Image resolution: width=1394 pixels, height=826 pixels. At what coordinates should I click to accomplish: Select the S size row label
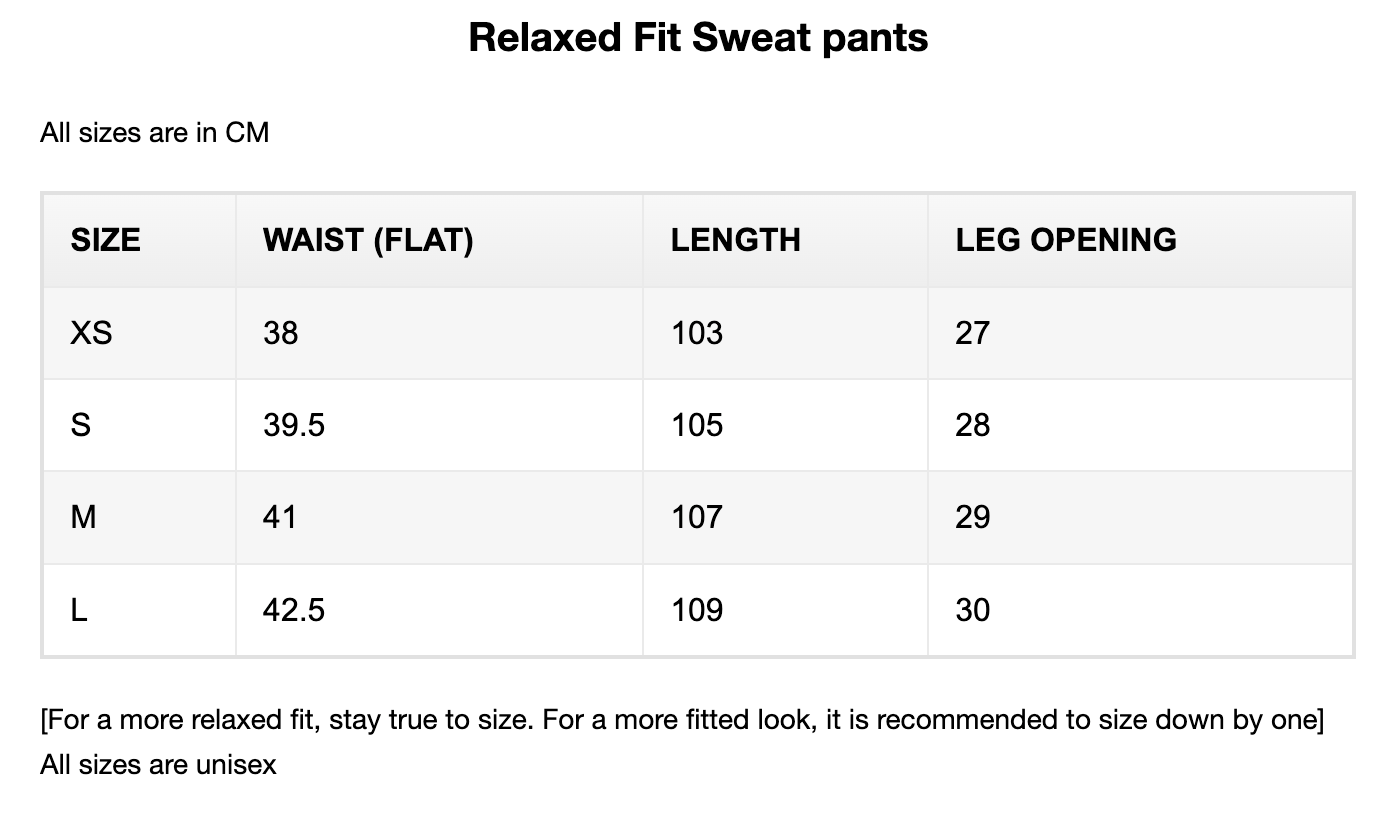pos(81,425)
